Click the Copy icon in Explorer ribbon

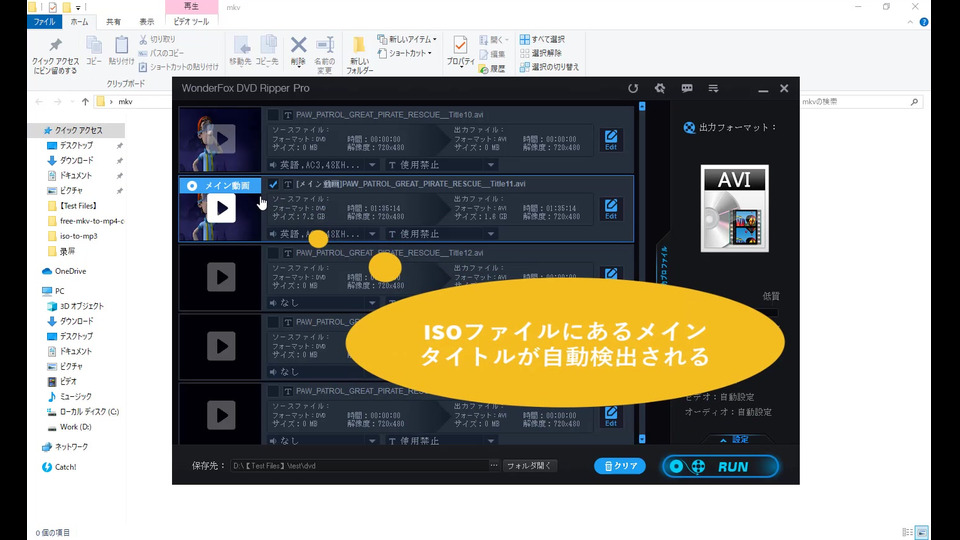coord(94,50)
